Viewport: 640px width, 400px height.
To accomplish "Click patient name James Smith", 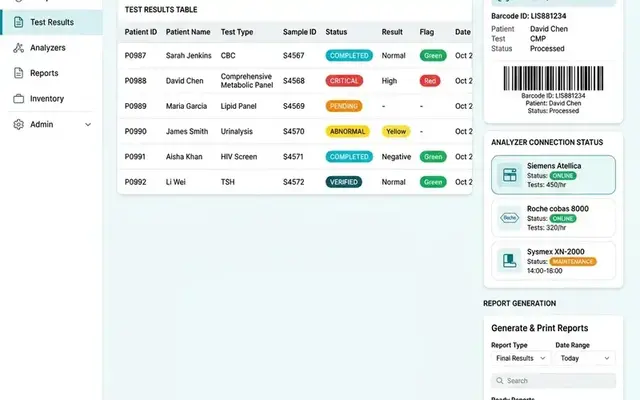I will click(x=187, y=131).
